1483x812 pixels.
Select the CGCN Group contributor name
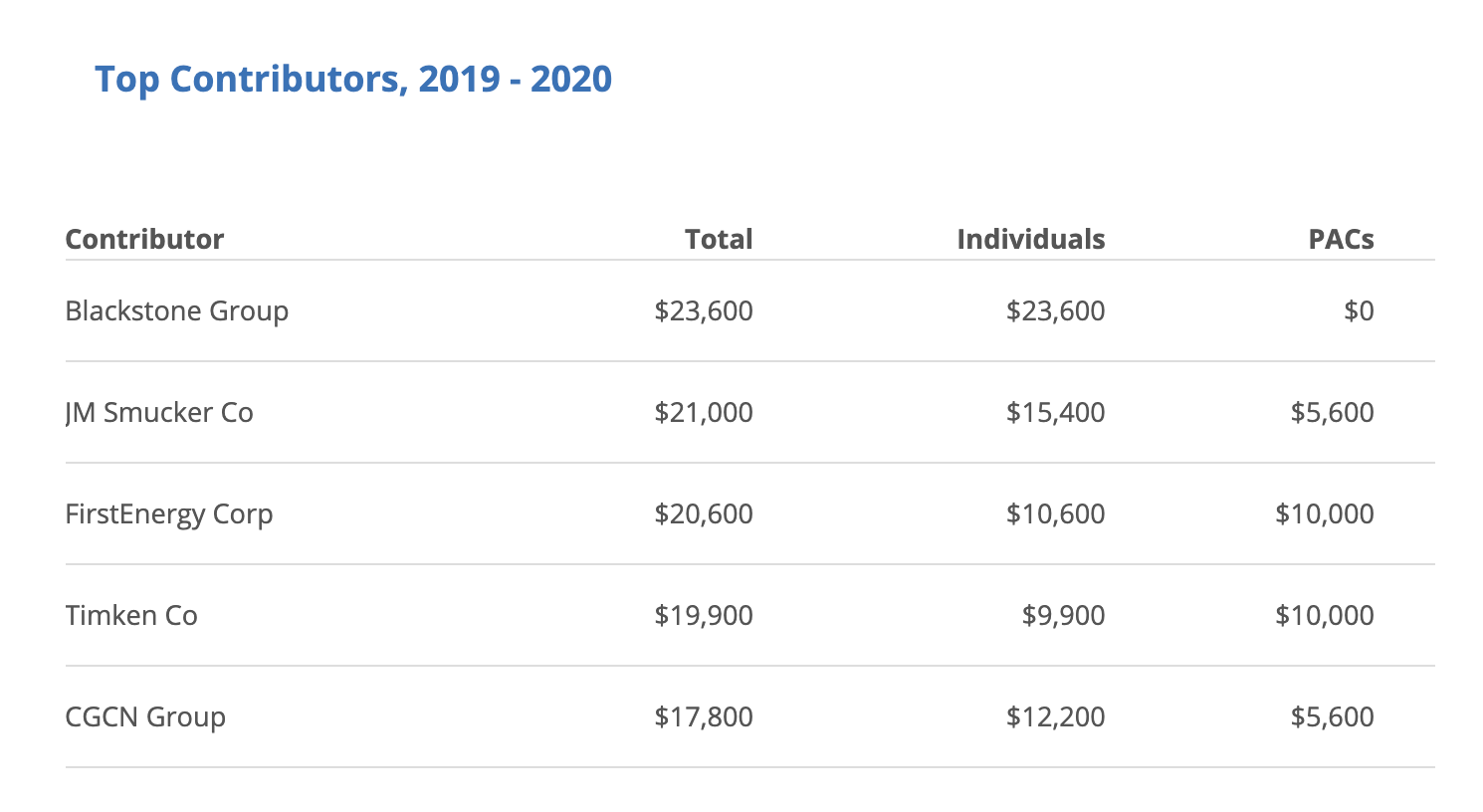pyautogui.click(x=145, y=717)
